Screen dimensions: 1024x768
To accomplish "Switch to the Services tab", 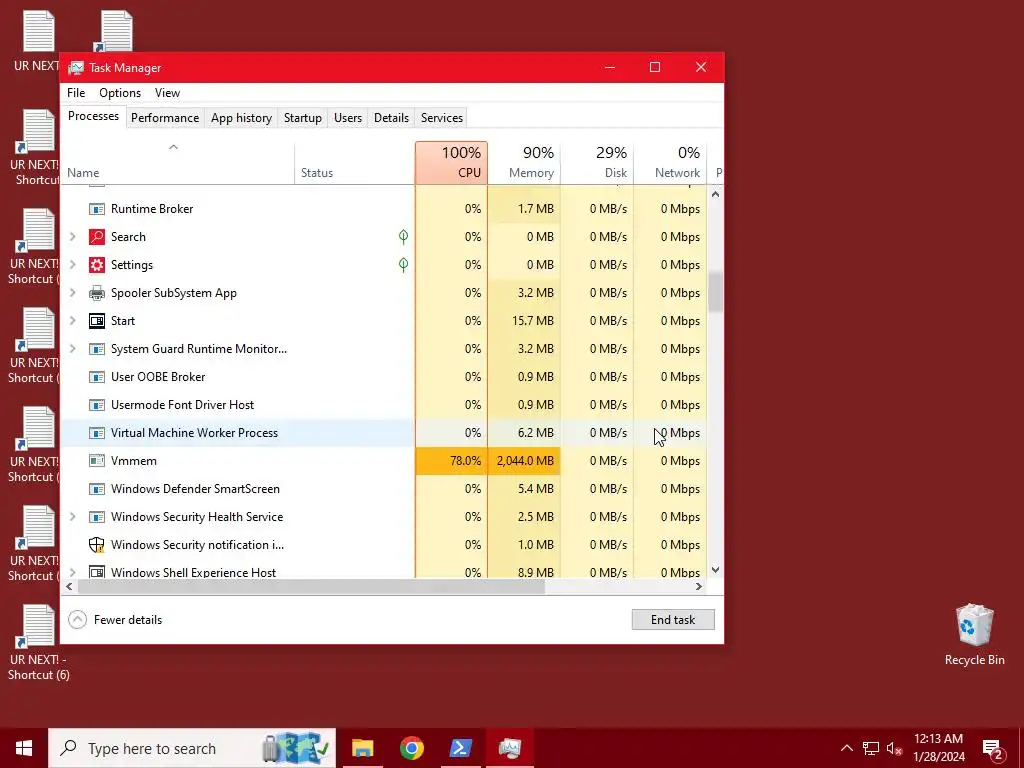I will coord(441,118).
